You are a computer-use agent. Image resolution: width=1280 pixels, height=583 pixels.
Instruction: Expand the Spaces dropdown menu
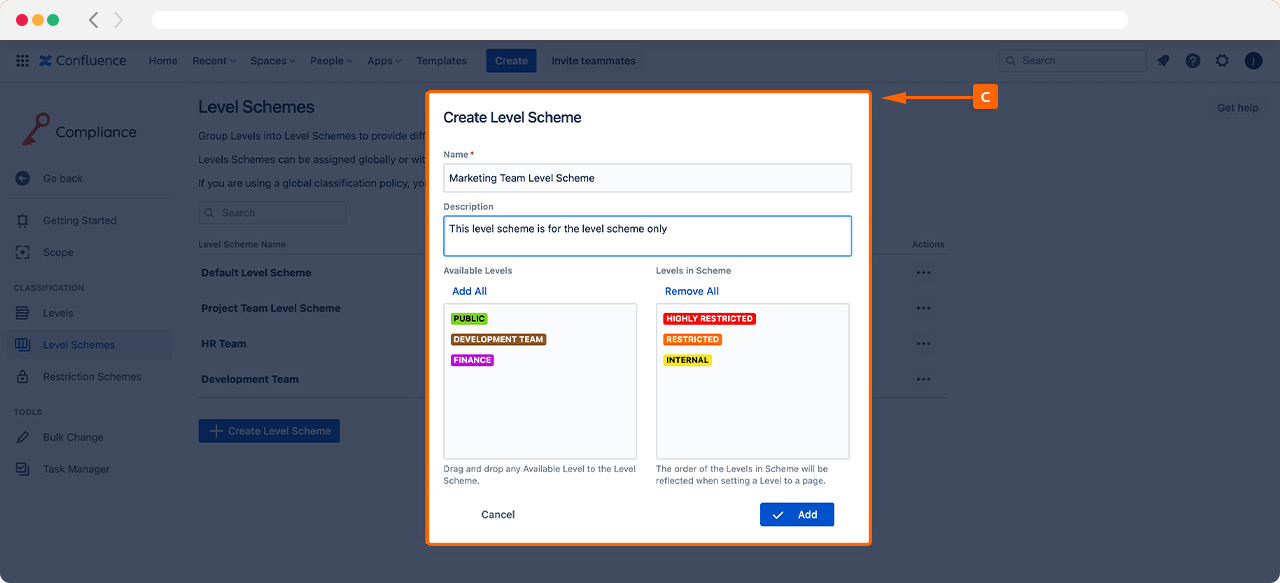click(272, 61)
